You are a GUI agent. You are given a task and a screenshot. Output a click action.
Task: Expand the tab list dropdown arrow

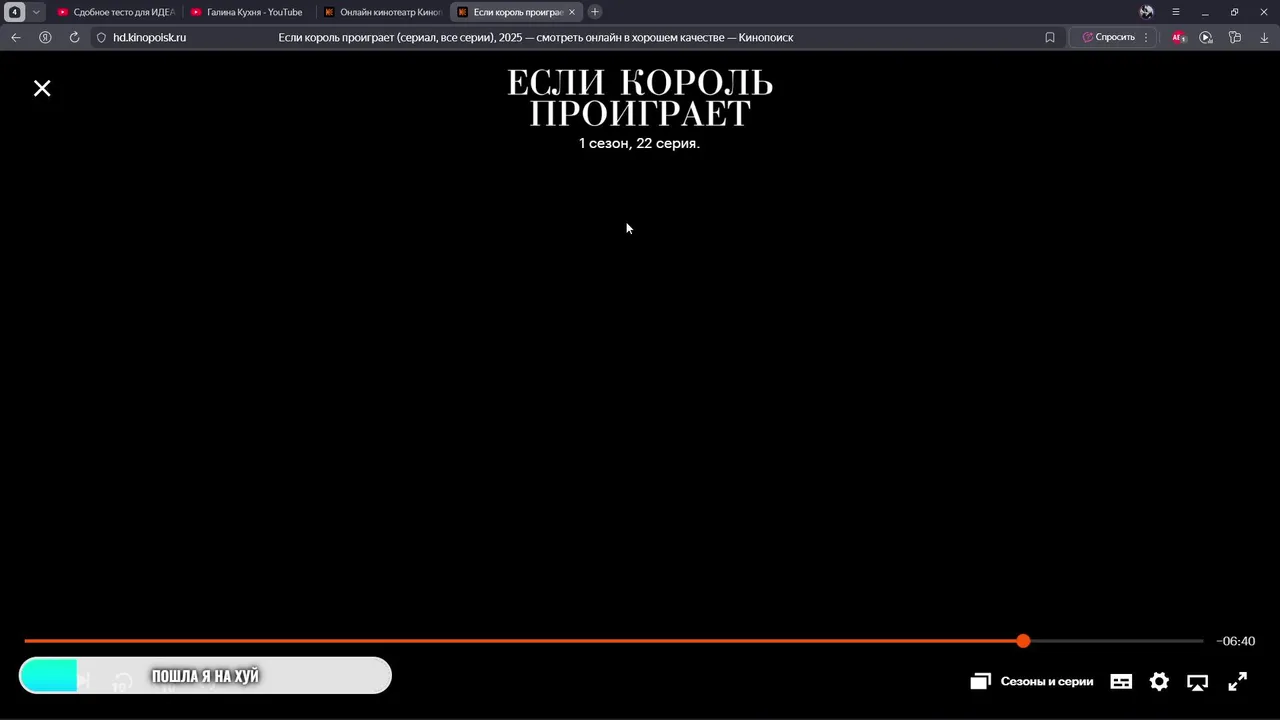pyautogui.click(x=36, y=12)
